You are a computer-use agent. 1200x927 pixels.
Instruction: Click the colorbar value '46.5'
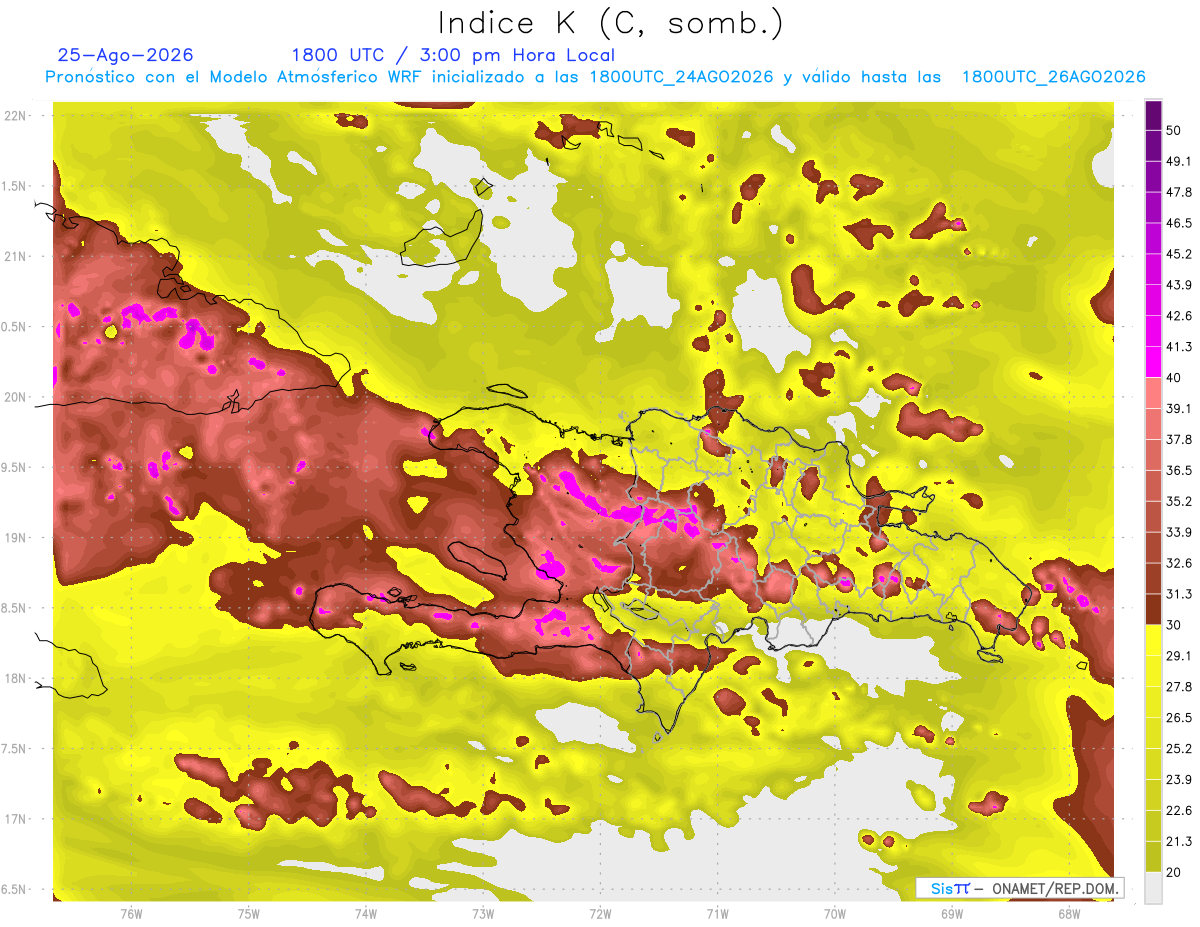point(1178,223)
